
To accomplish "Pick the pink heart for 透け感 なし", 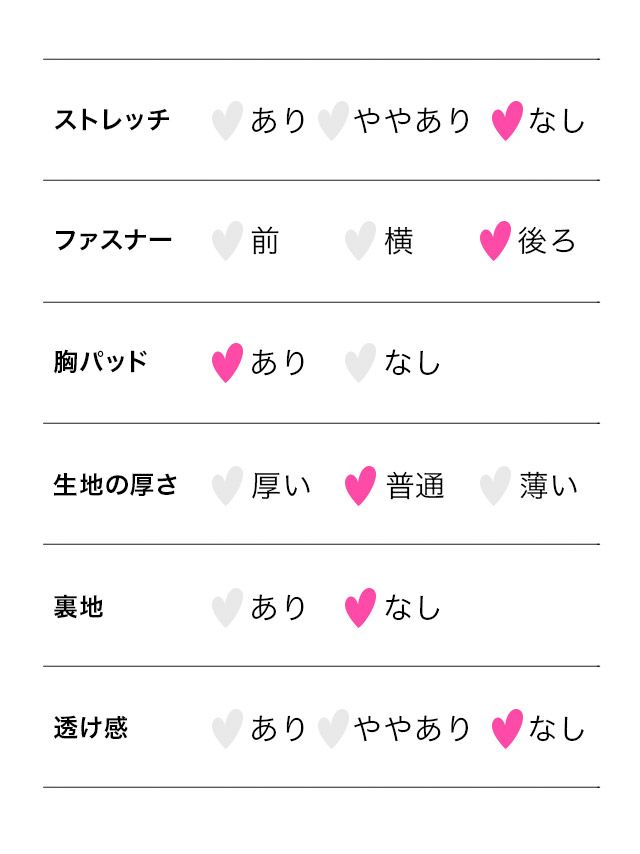I will 507,729.
